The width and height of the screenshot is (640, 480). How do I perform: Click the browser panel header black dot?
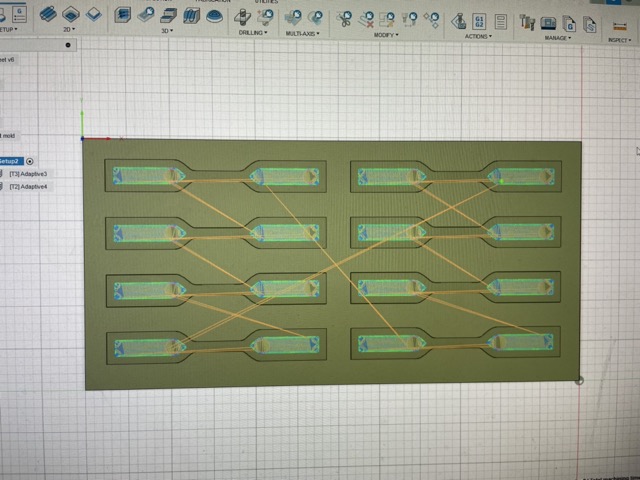point(68,45)
